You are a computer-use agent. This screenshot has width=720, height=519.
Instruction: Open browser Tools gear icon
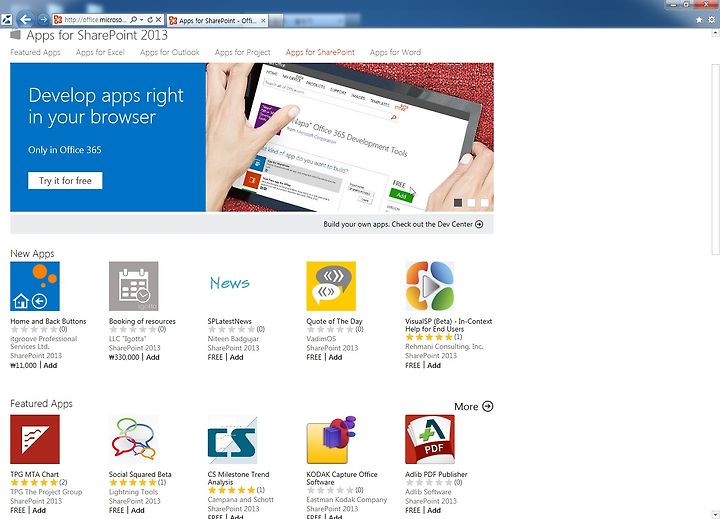pos(712,20)
